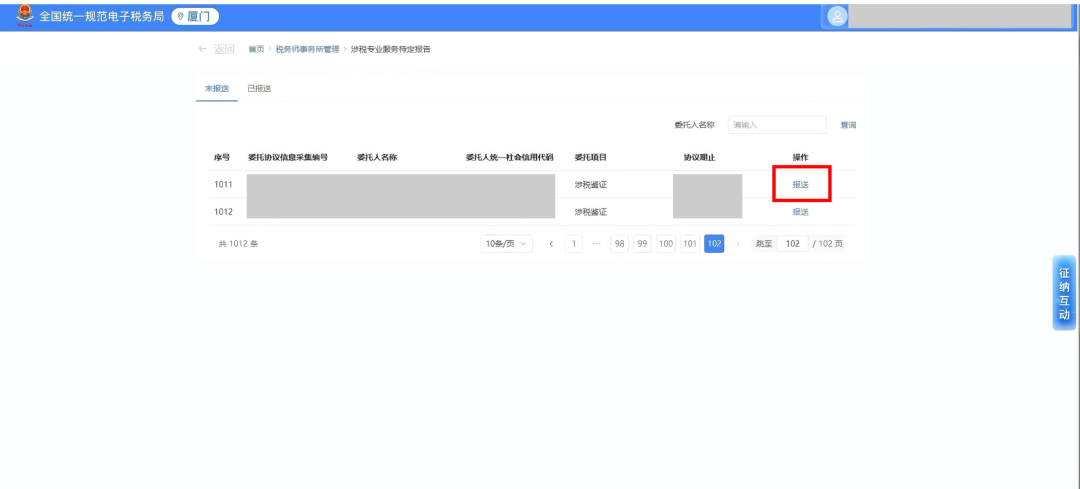Click the user avatar icon
This screenshot has height=489, width=1080.
[838, 17]
